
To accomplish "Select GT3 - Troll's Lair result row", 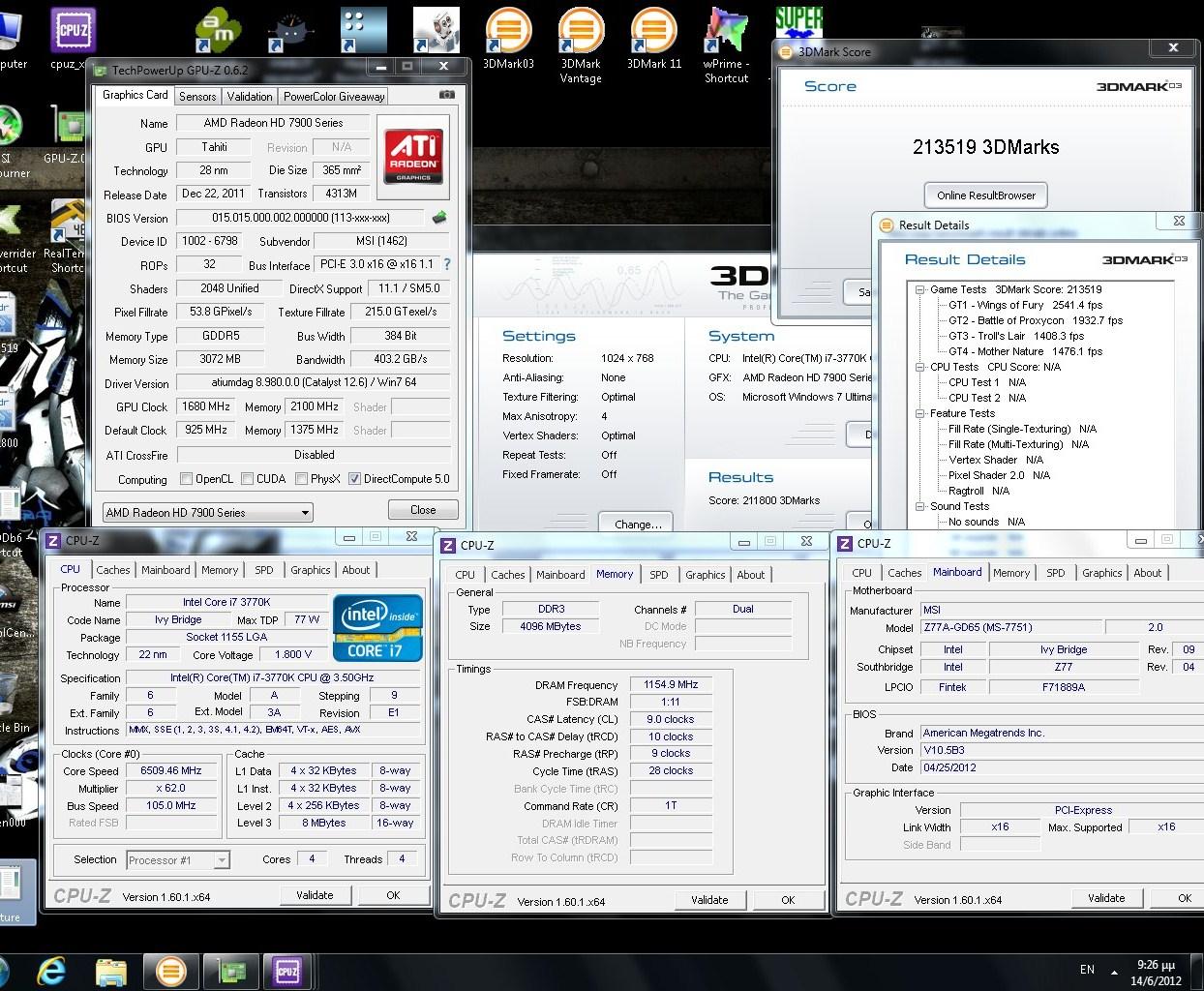I will tap(1016, 336).
